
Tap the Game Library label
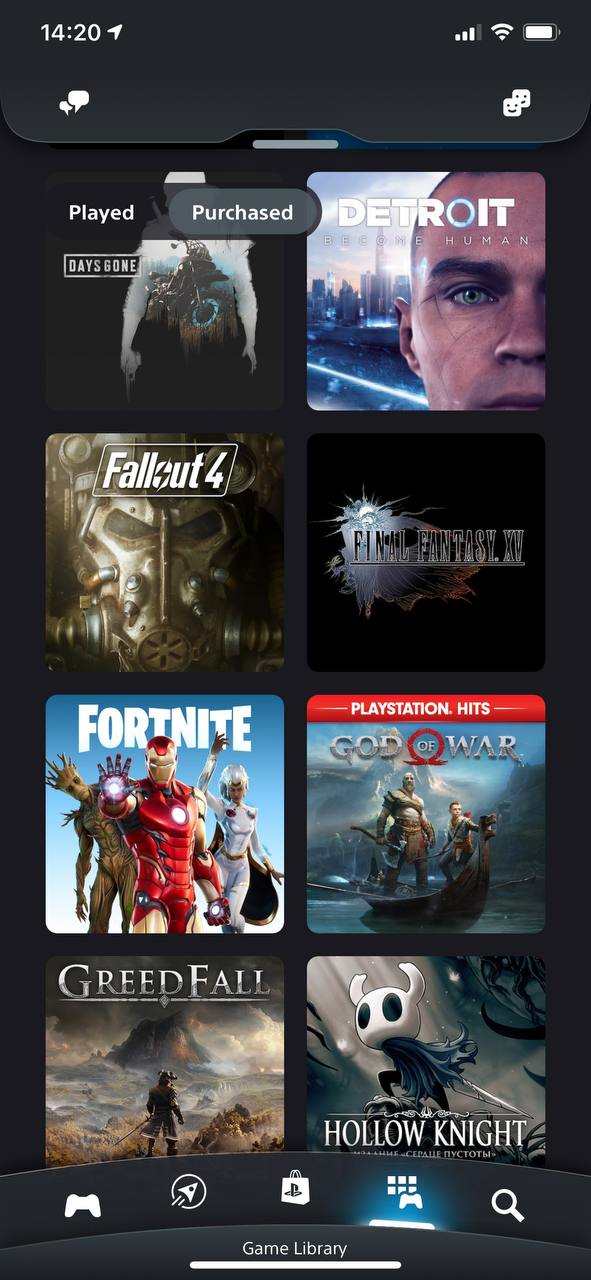click(x=295, y=1248)
